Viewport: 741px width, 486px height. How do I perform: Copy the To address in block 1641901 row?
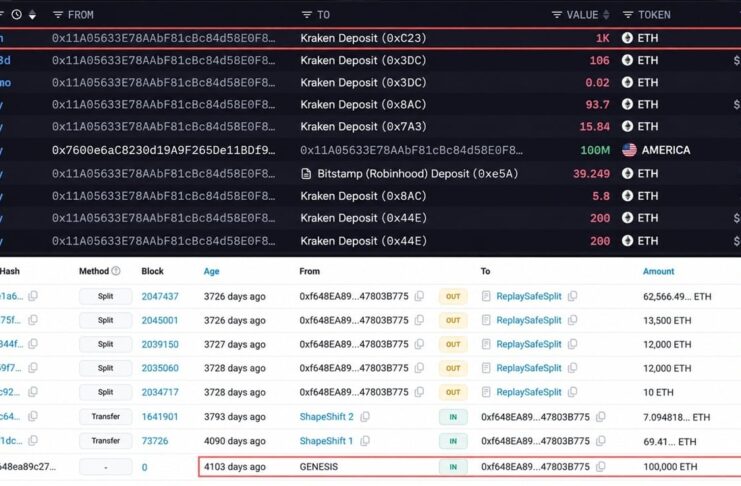pos(601,417)
